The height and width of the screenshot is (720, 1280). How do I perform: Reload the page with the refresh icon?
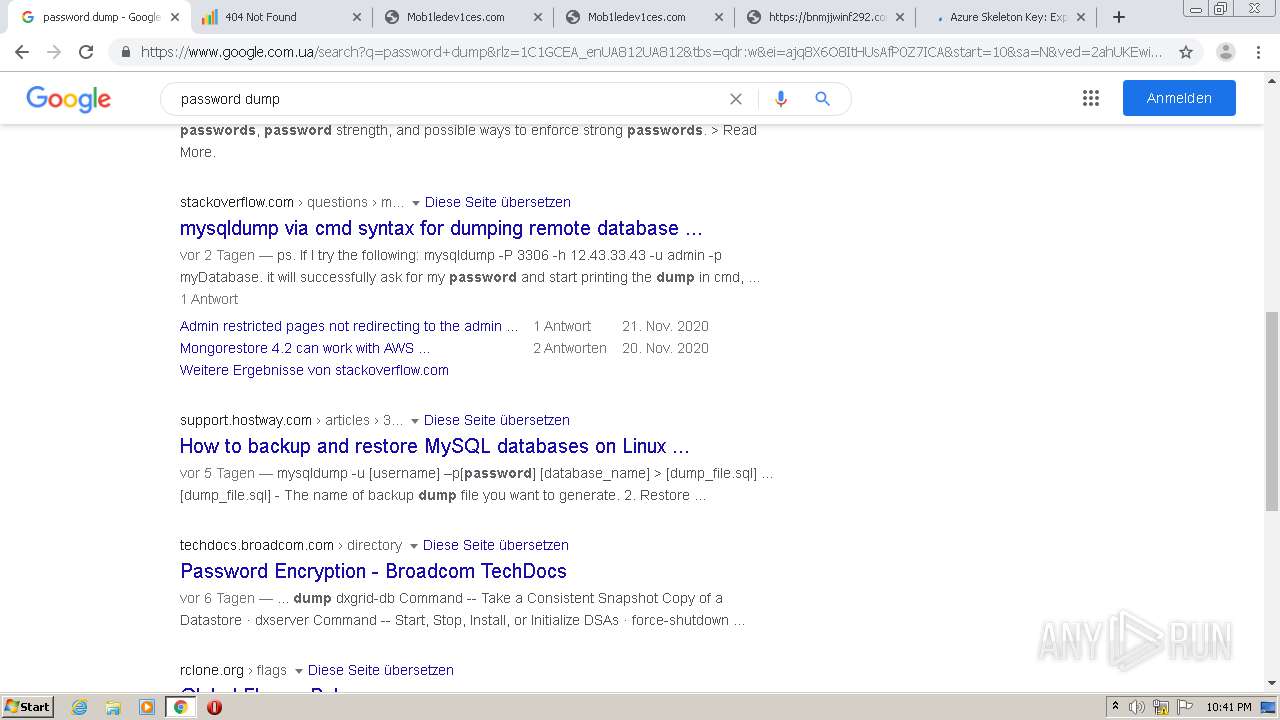click(x=86, y=52)
